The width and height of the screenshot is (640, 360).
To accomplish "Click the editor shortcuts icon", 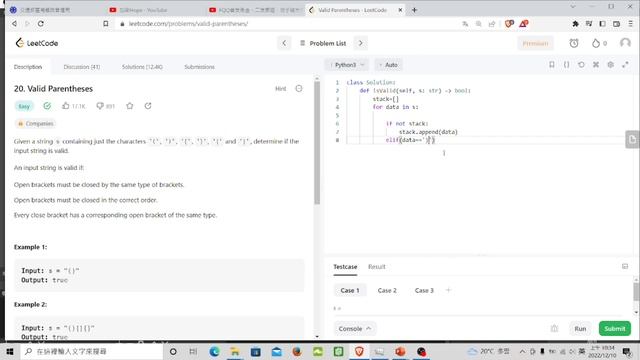I will click(596, 64).
